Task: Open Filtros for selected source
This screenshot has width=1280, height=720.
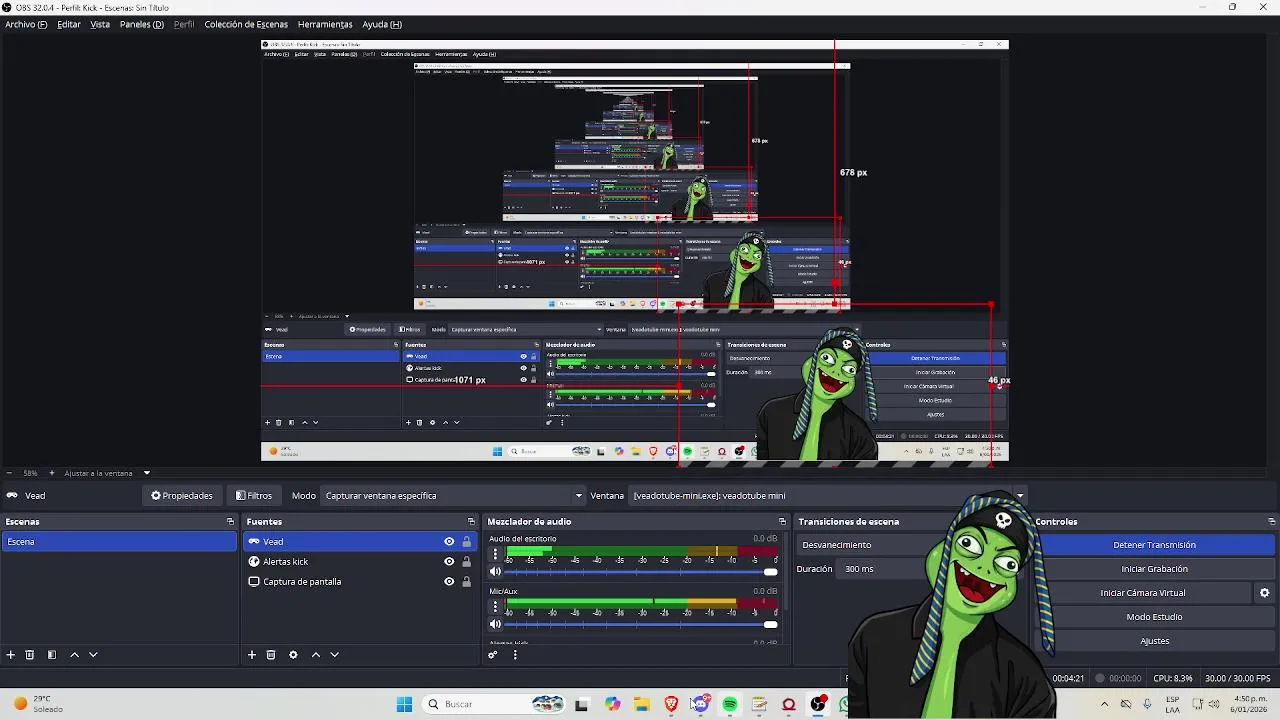Action: tap(254, 496)
